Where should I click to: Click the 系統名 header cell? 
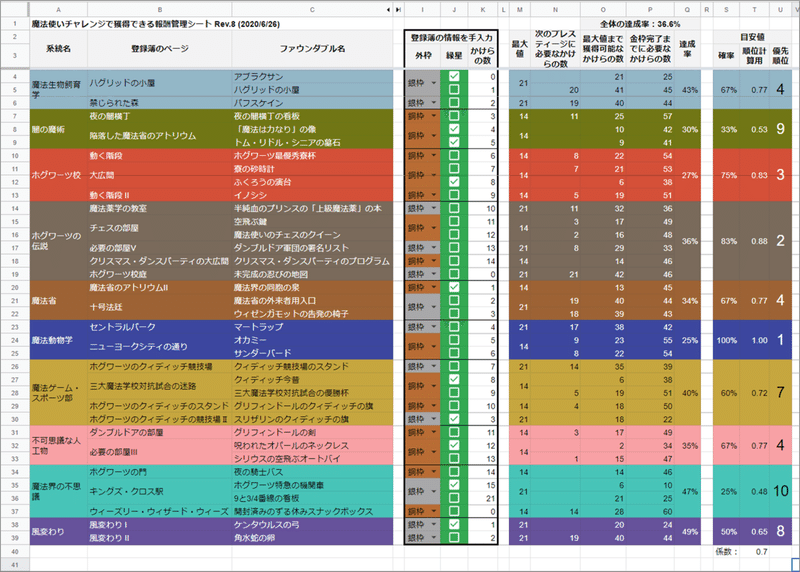coord(59,49)
